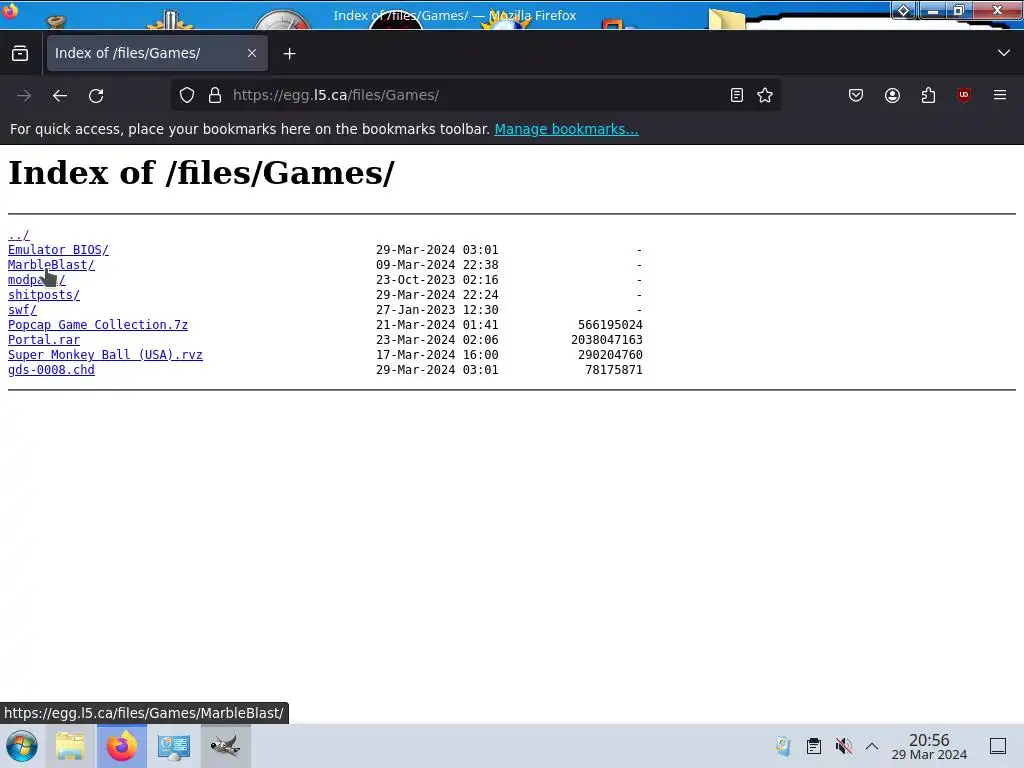
Task: Open the GIMP taskbar icon
Action: tap(225, 746)
